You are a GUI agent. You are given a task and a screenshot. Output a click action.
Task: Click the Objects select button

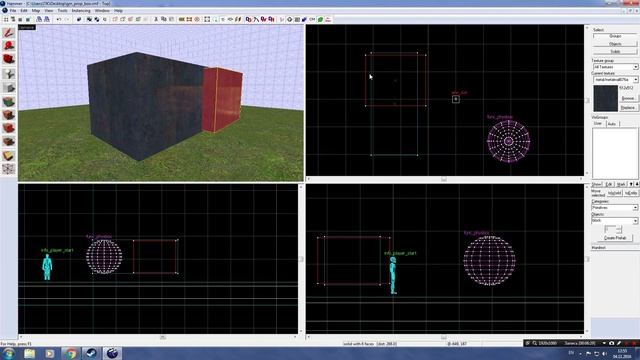[x=615, y=44]
